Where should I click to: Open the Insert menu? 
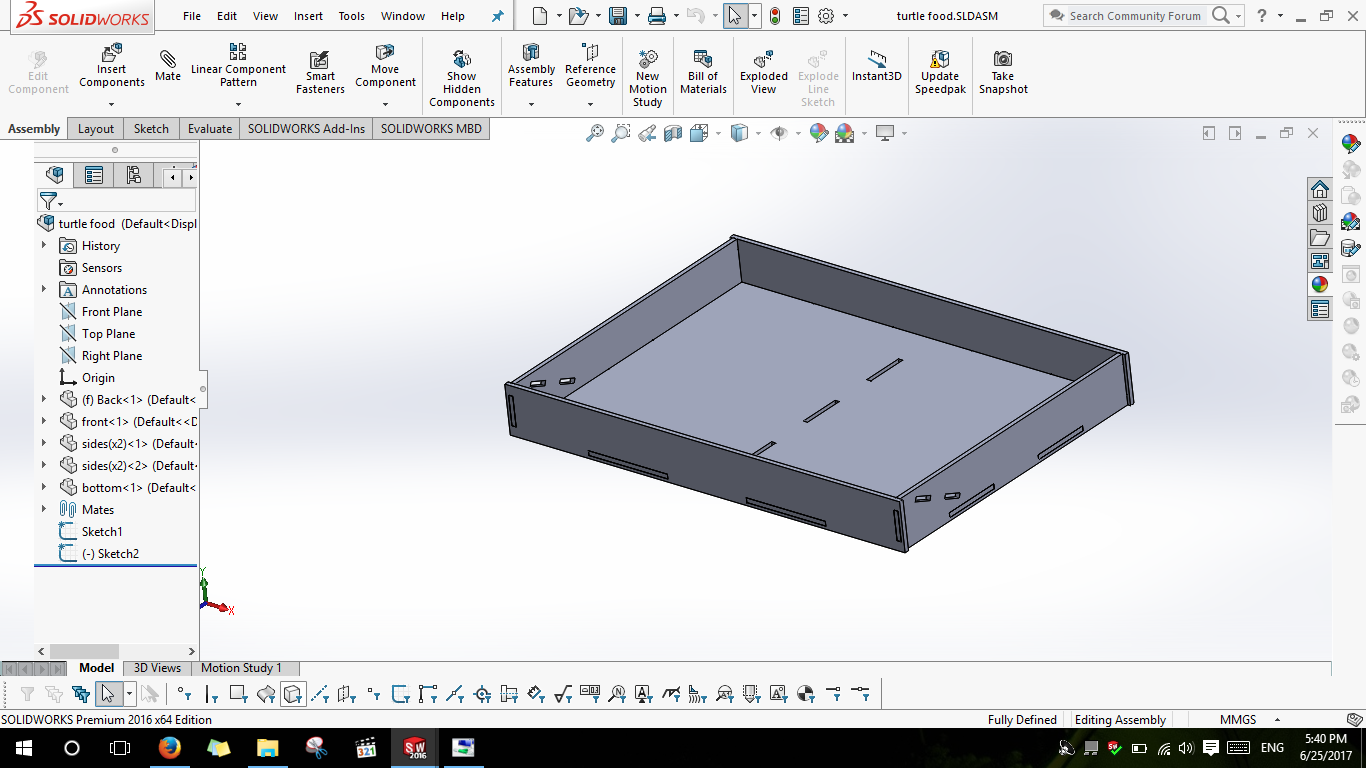coord(308,16)
